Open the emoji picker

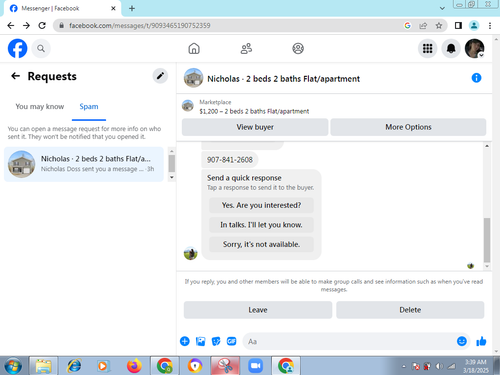pyautogui.click(x=462, y=341)
